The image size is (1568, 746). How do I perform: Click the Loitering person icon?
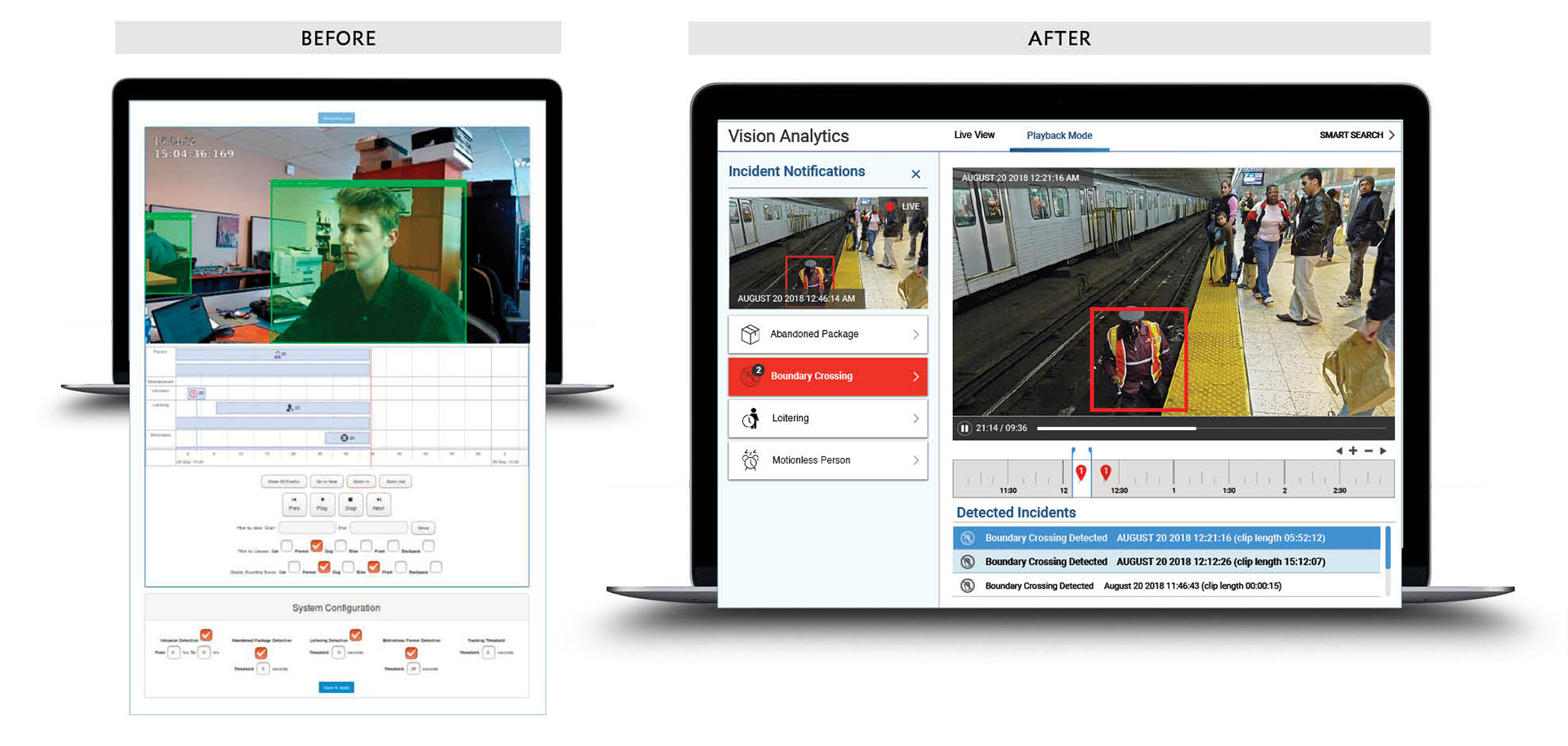(x=751, y=418)
